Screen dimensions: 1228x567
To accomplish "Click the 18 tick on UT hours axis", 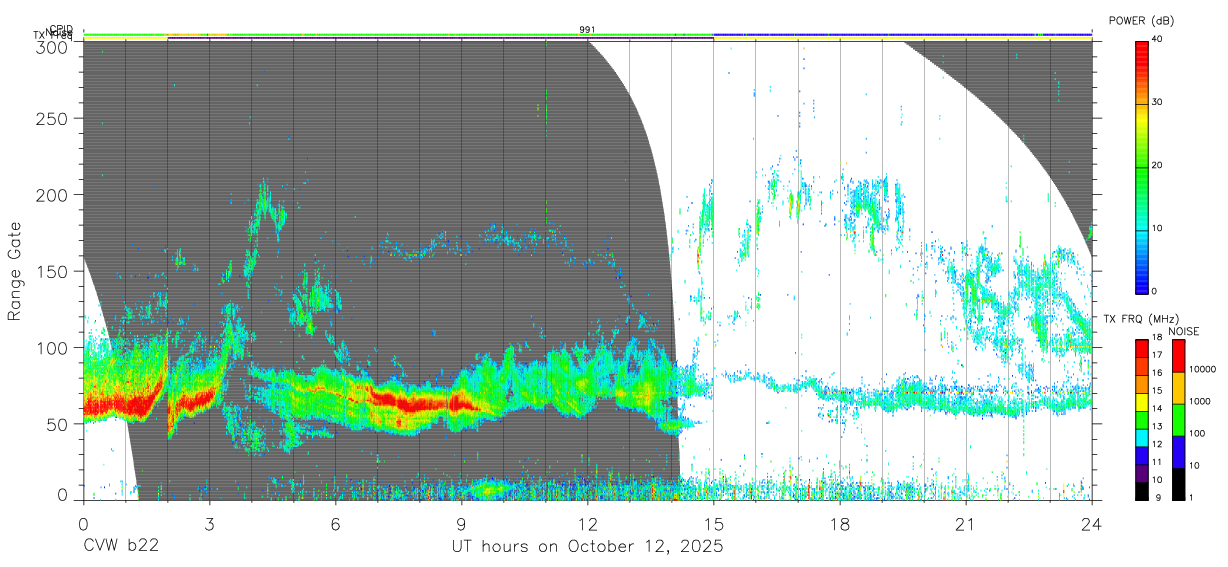I will (x=840, y=524).
